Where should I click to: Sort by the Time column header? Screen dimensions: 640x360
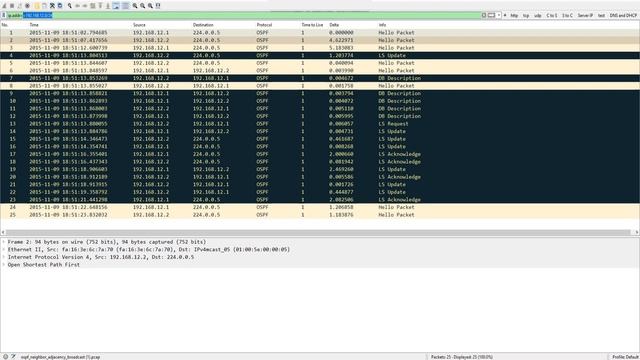tap(34, 25)
